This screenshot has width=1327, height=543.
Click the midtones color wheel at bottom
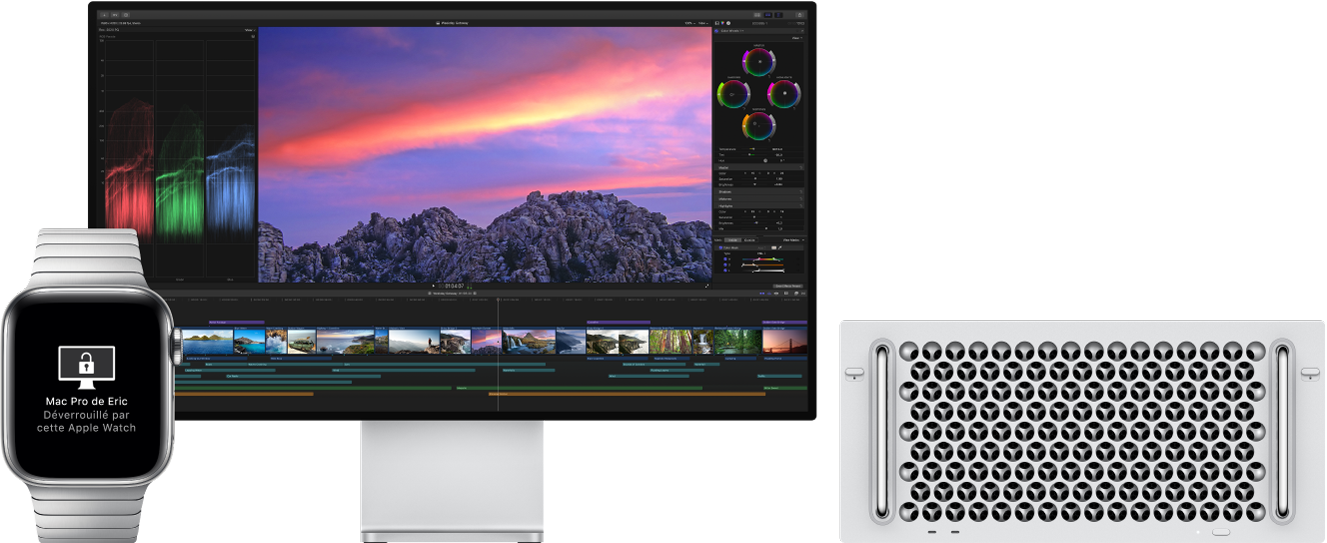tap(760, 125)
